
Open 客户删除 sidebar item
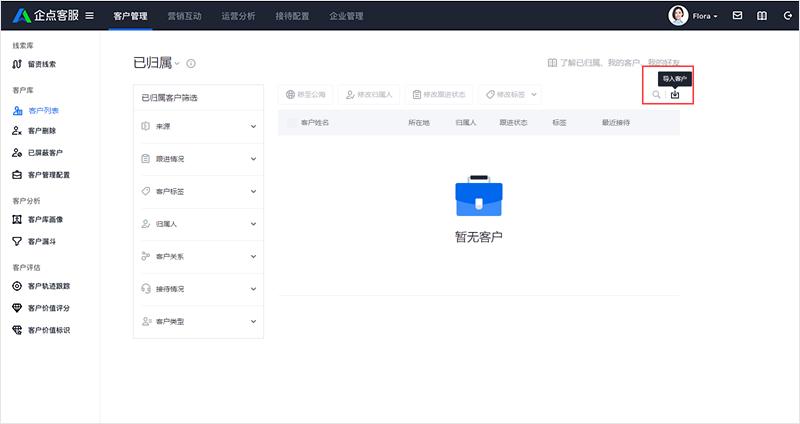click(x=34, y=131)
